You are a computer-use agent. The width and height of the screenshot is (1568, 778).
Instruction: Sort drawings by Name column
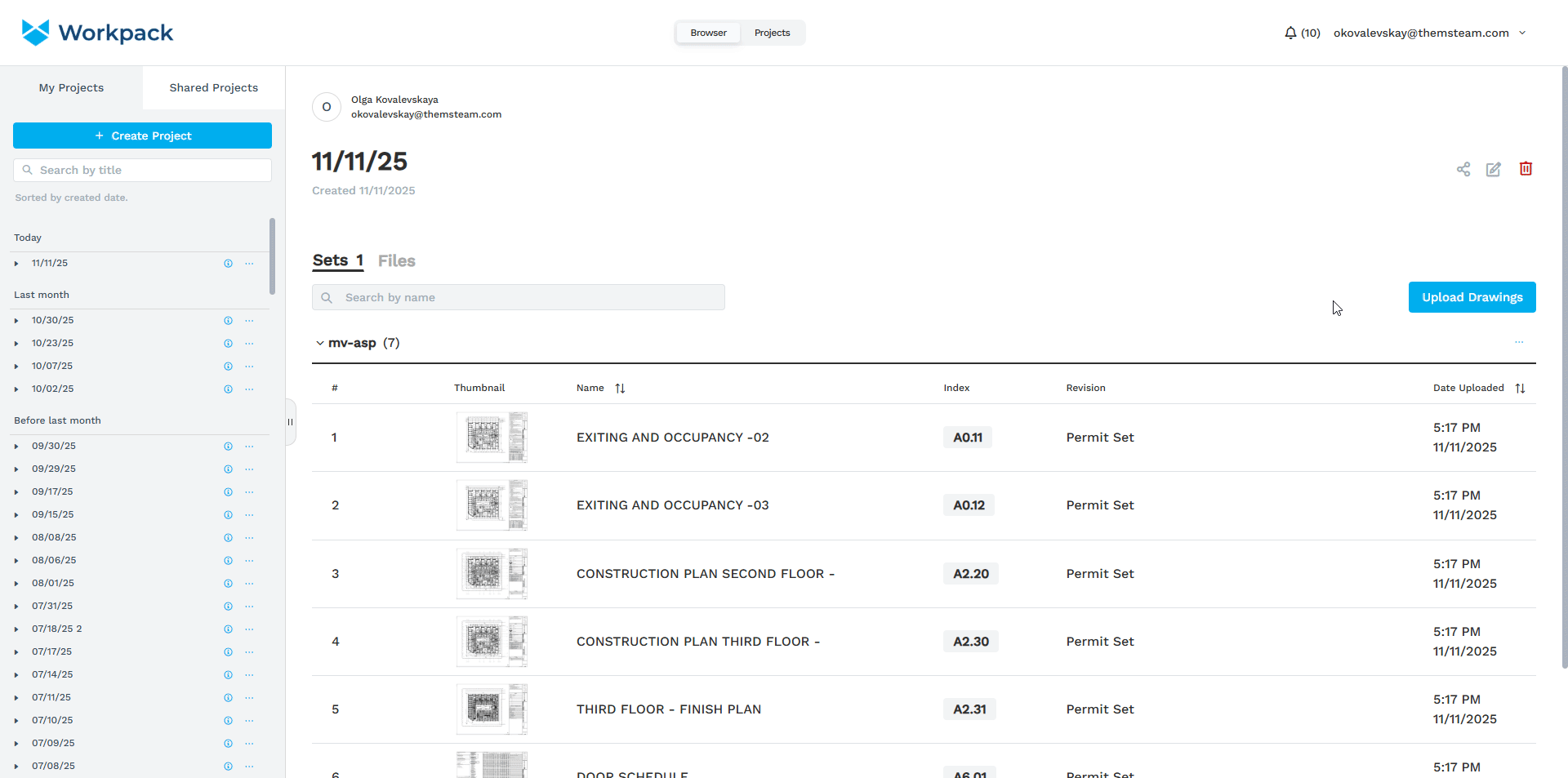(620, 389)
